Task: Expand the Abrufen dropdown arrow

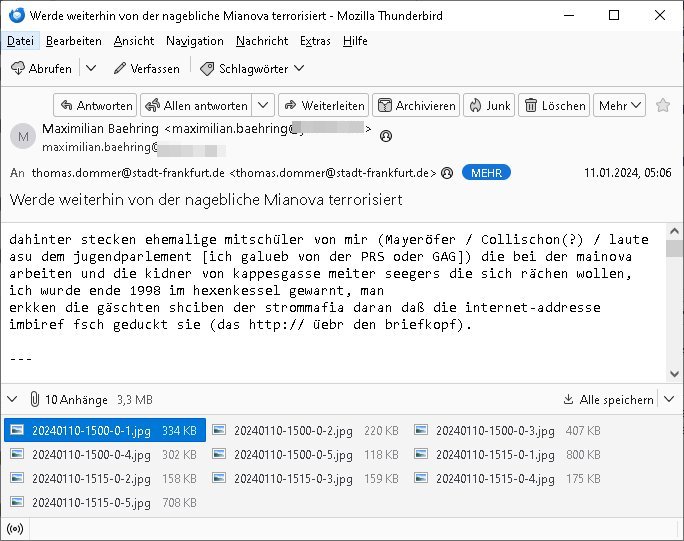Action: click(91, 69)
